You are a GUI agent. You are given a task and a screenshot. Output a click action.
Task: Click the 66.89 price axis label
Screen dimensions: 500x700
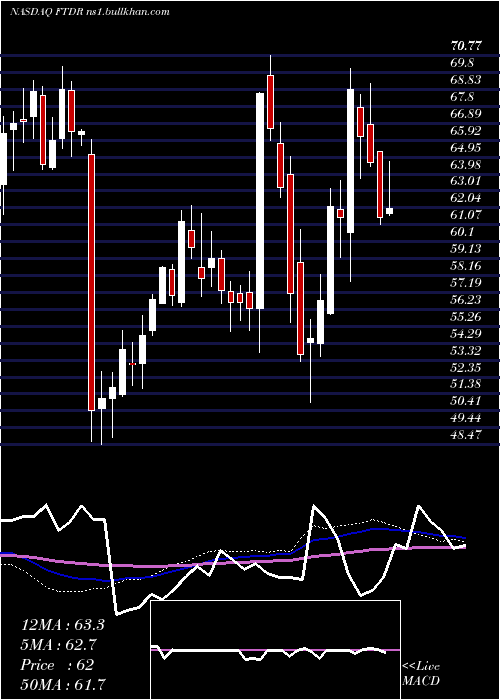pyautogui.click(x=466, y=113)
